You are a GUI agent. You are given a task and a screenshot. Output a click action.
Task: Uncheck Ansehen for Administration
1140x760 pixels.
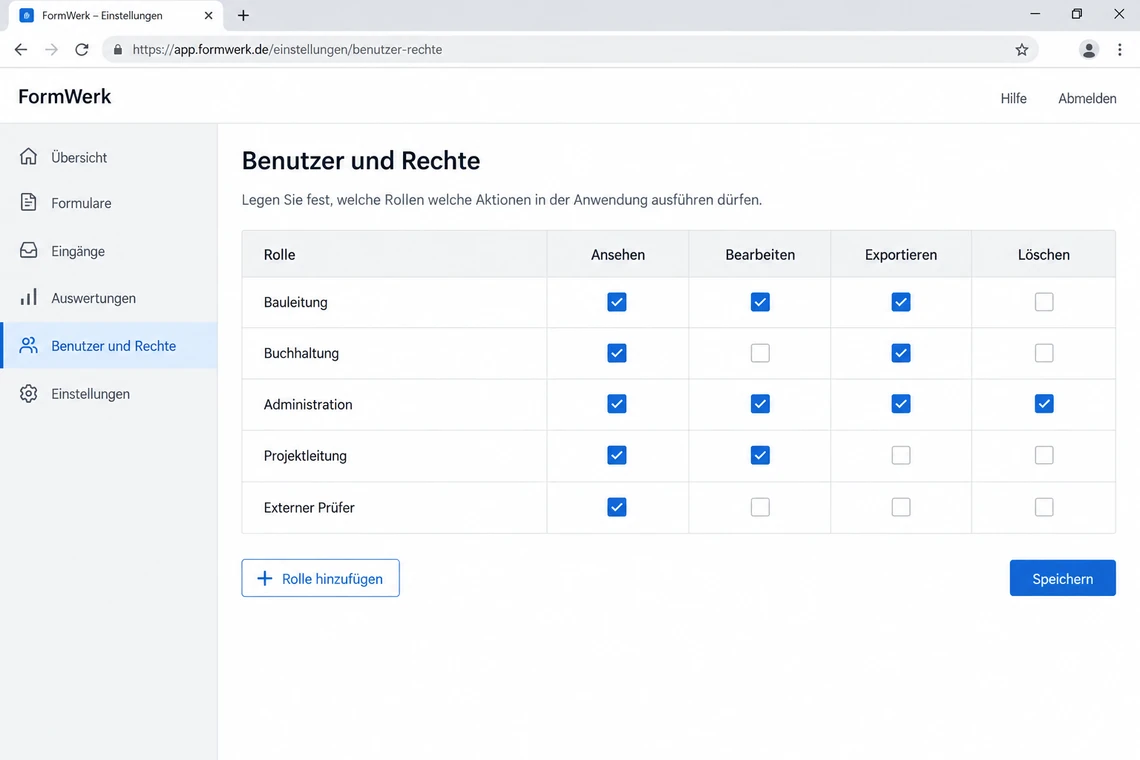(x=617, y=404)
